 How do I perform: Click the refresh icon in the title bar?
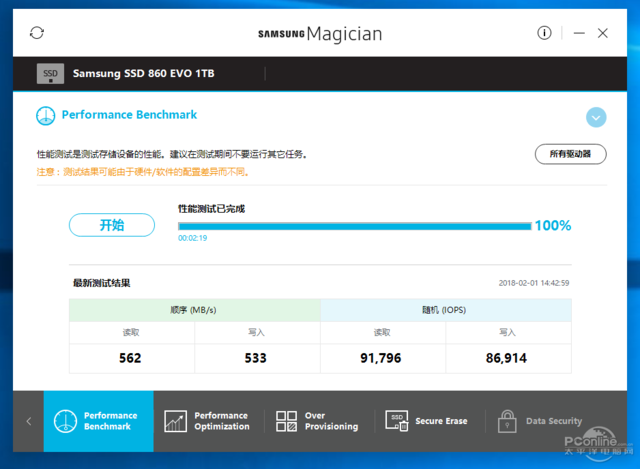37,33
